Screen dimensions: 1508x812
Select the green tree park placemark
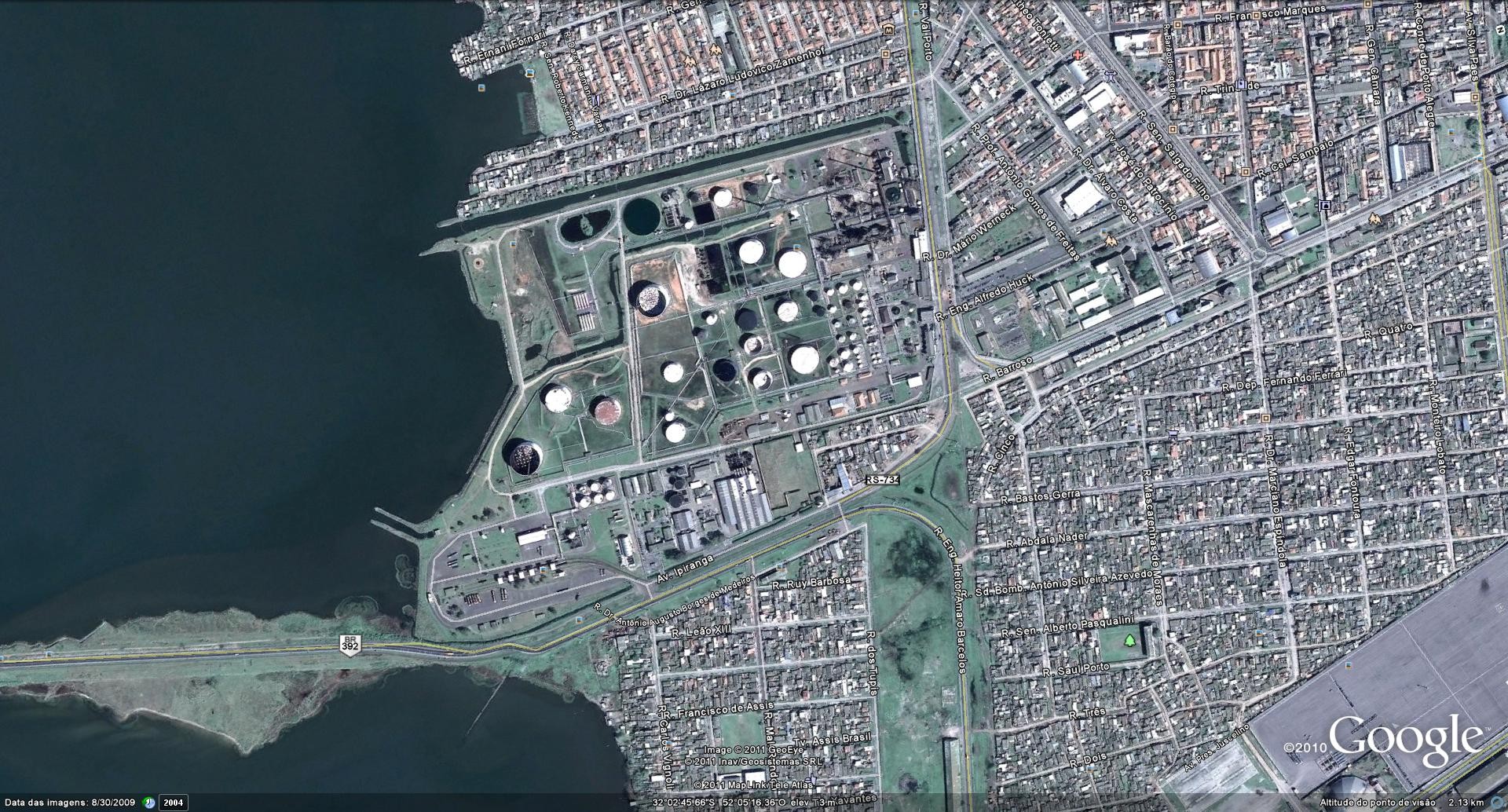pos(1129,641)
